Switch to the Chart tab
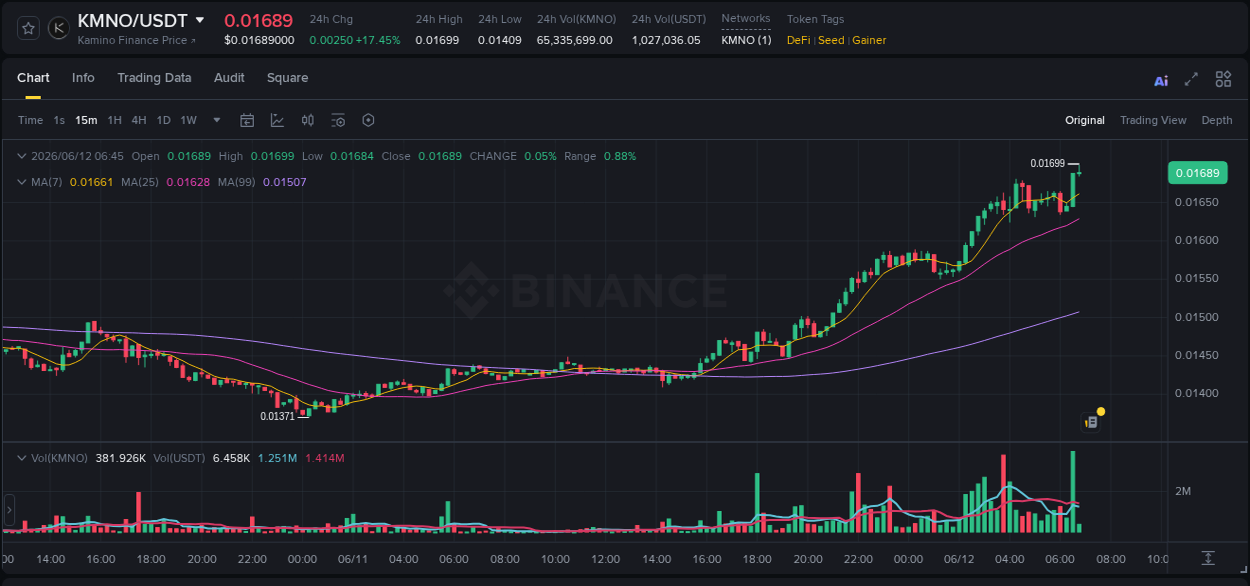The width and height of the screenshot is (1250, 586). point(33,78)
